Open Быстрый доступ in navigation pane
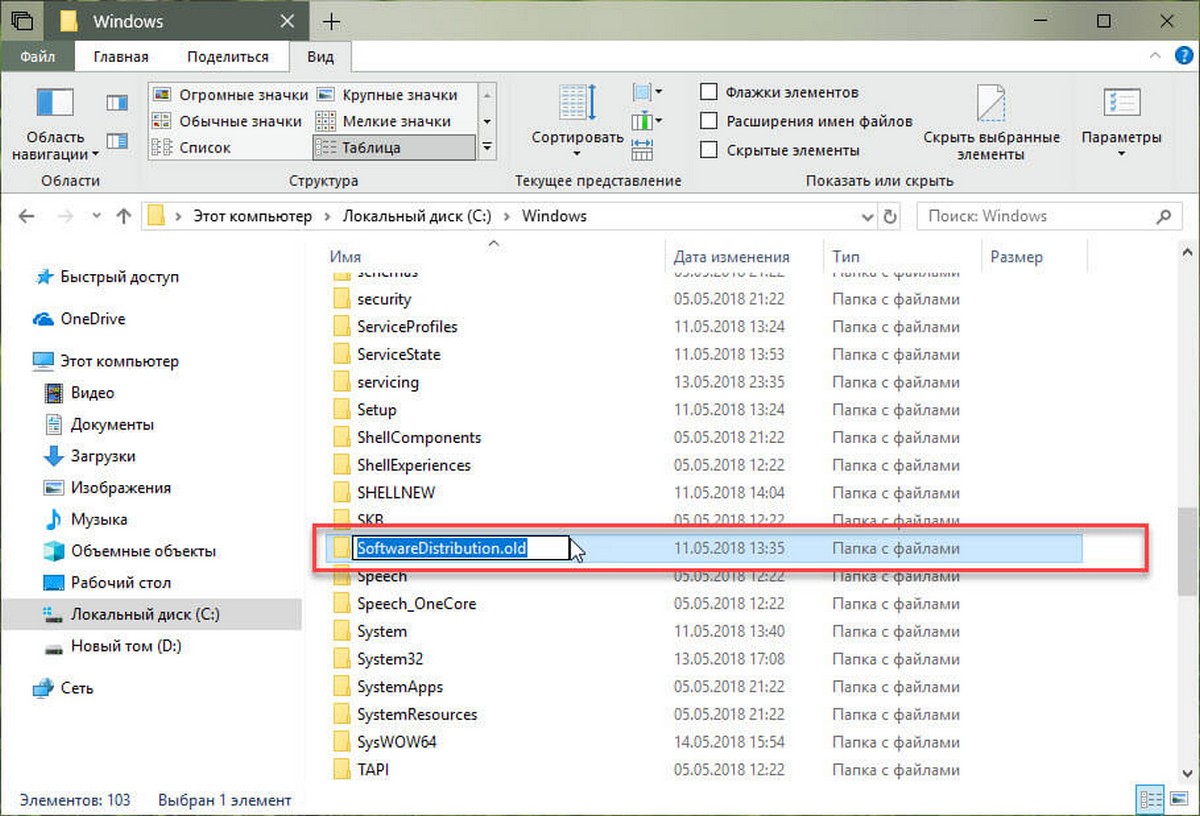The image size is (1200, 816). [x=120, y=277]
